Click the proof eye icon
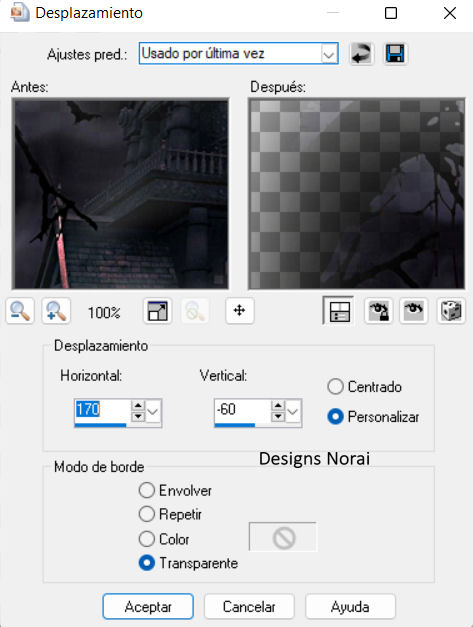 tap(414, 311)
